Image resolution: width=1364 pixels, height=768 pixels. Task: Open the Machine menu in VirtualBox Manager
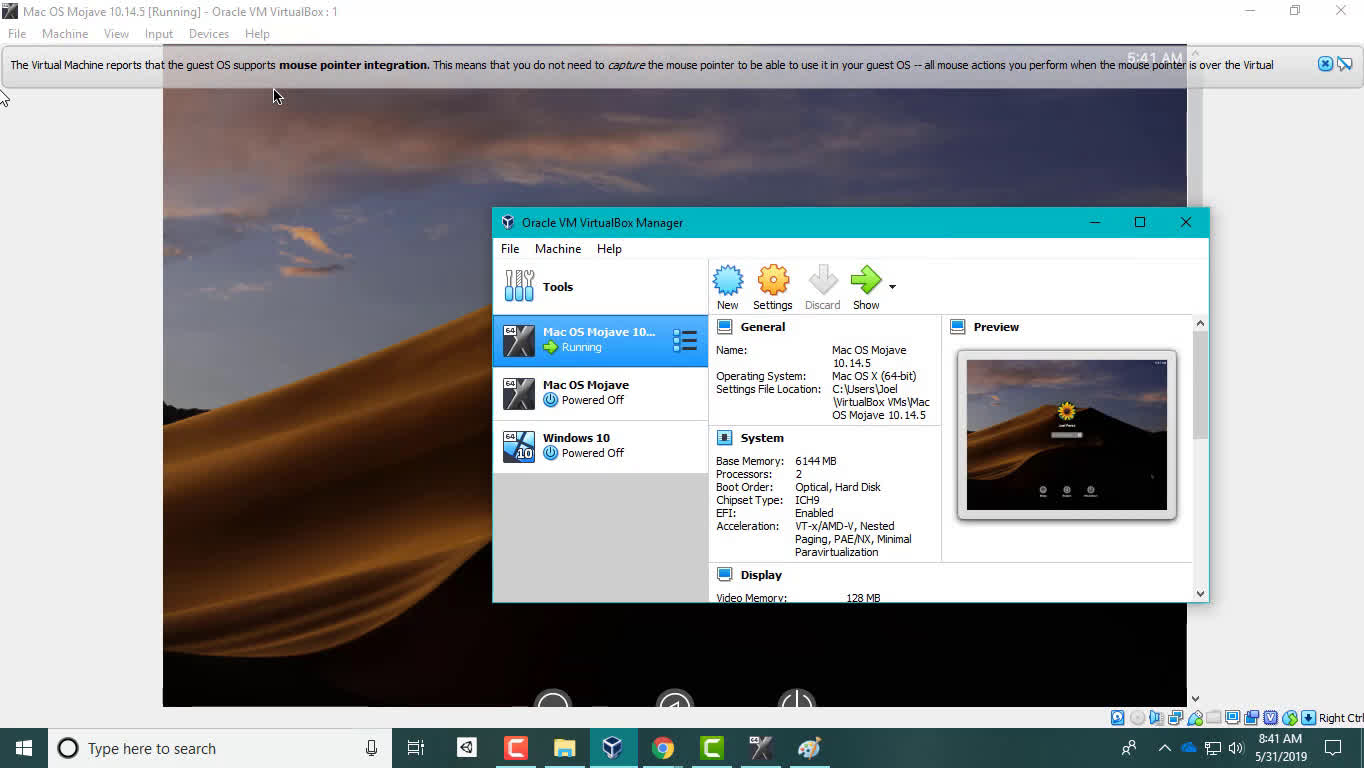[558, 249]
